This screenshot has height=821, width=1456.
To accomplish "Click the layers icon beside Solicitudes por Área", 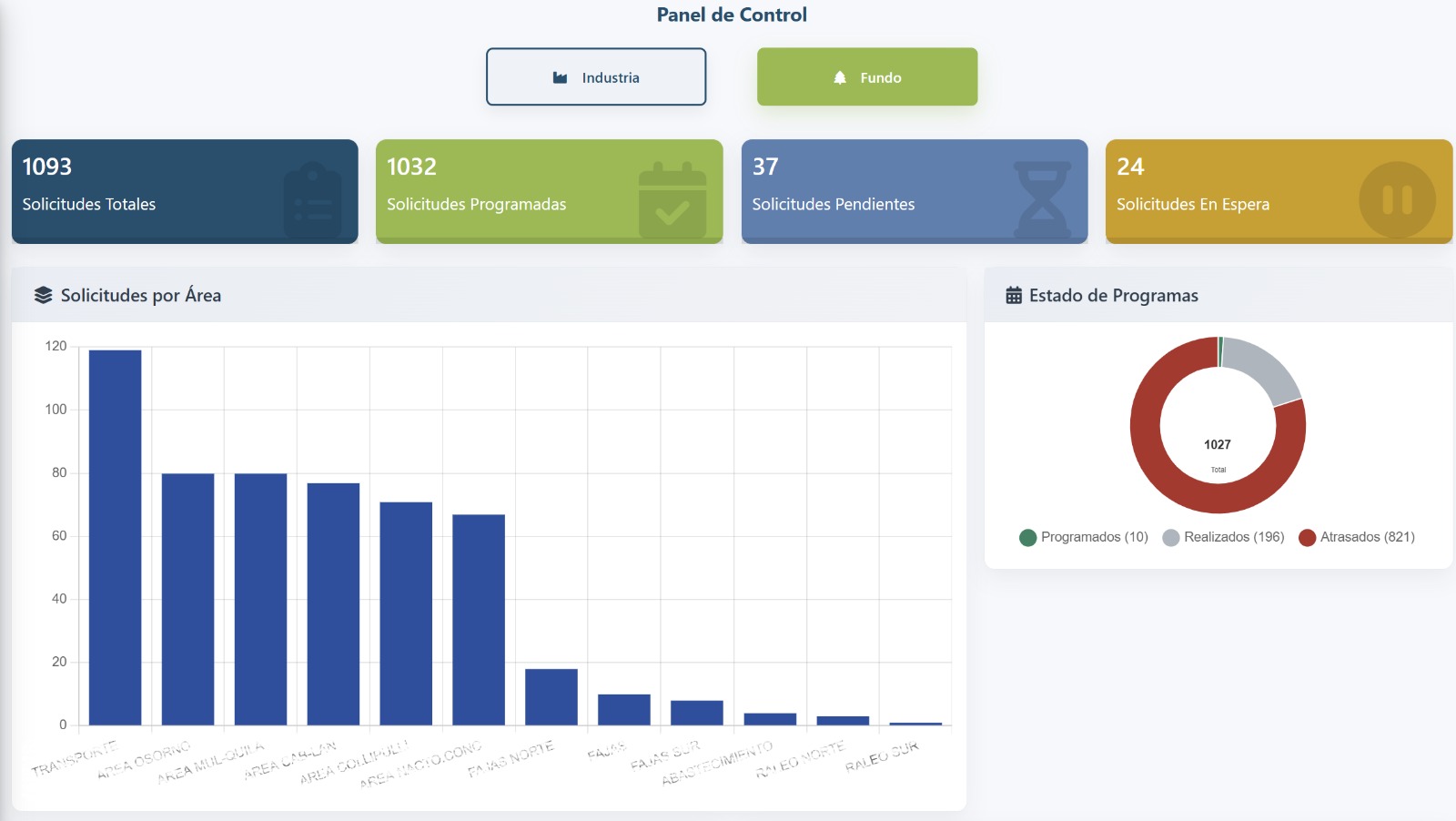I will [43, 295].
